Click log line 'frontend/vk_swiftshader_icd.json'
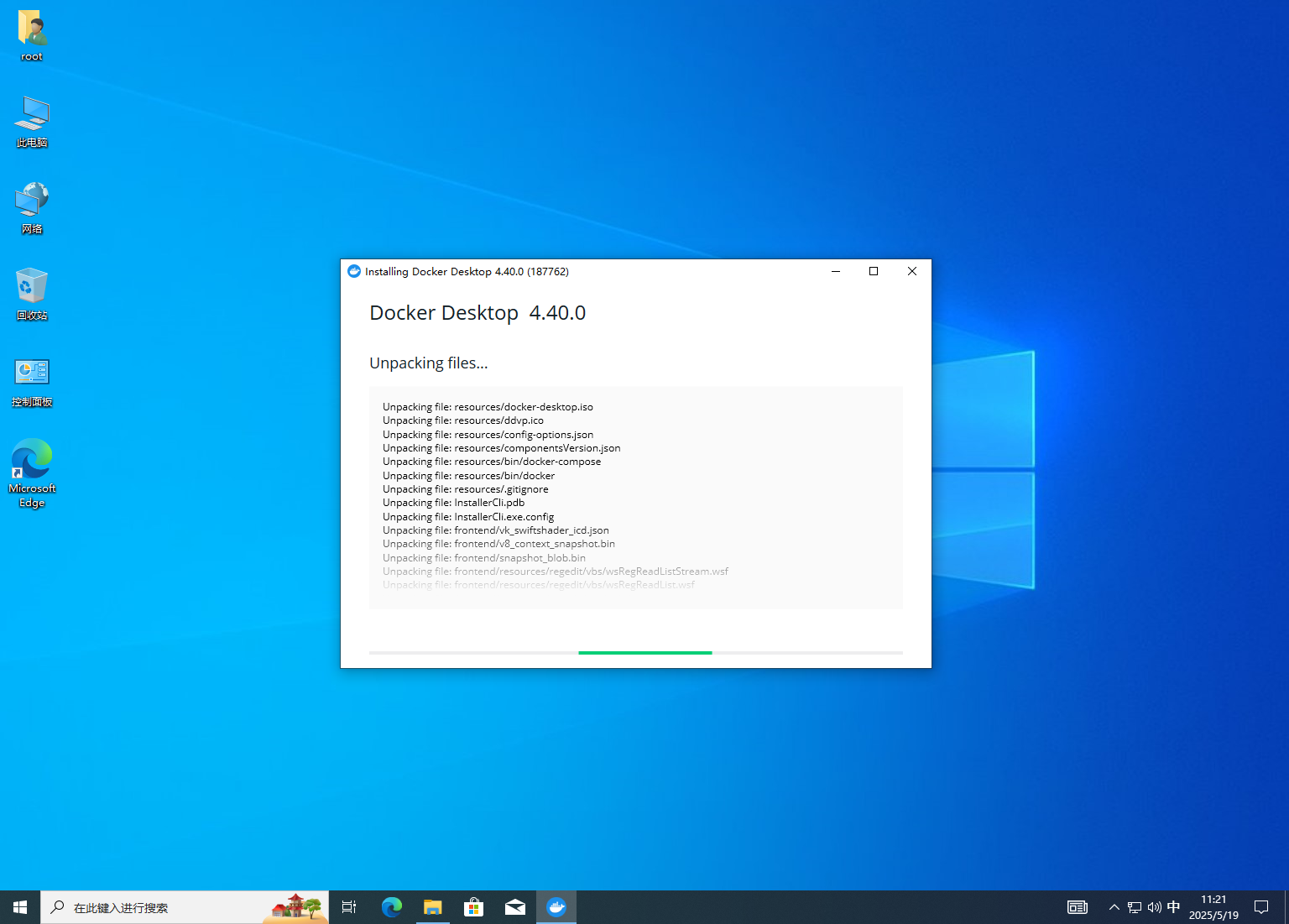1289x924 pixels. pos(496,530)
